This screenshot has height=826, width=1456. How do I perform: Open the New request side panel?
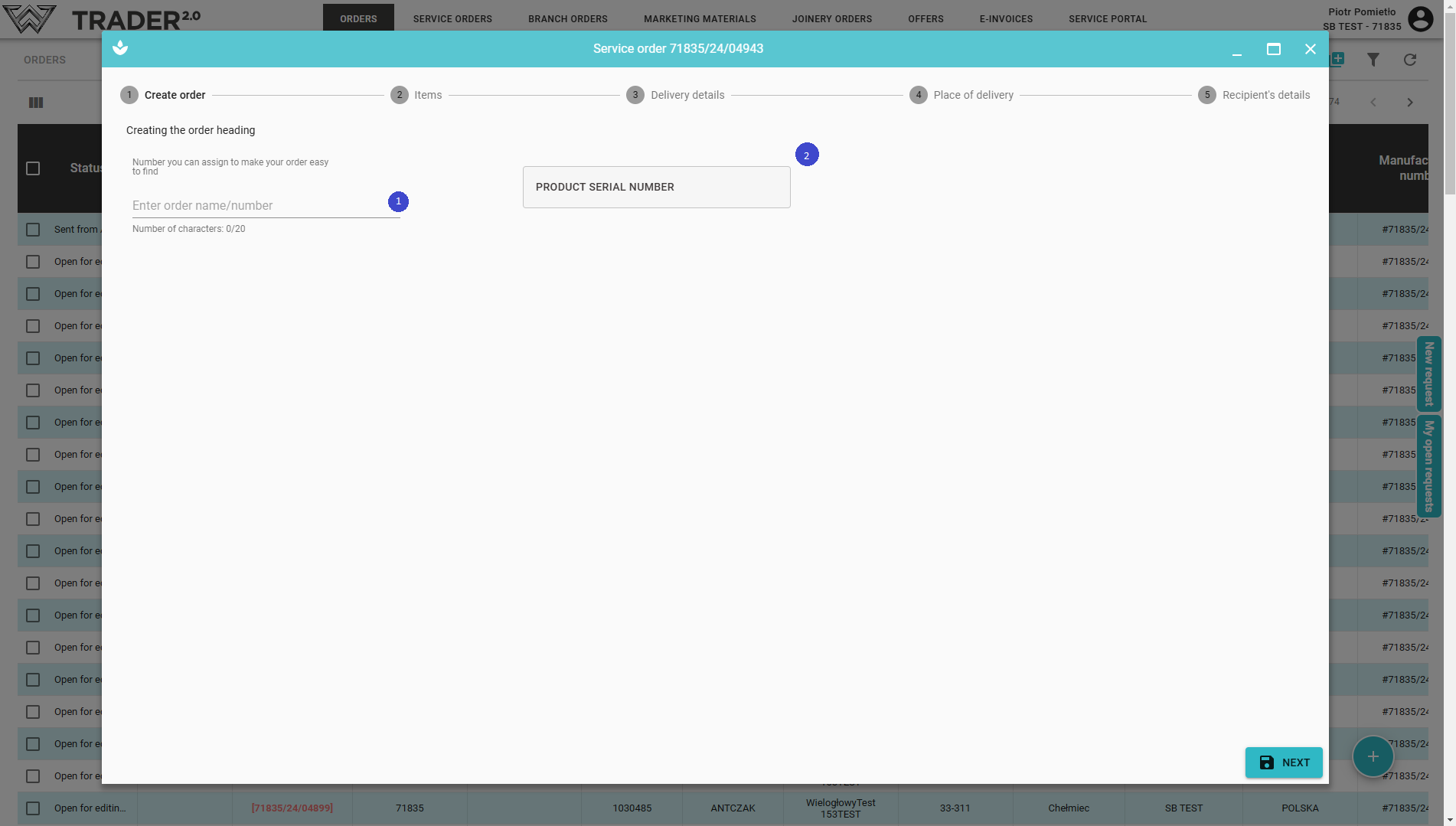pos(1428,374)
